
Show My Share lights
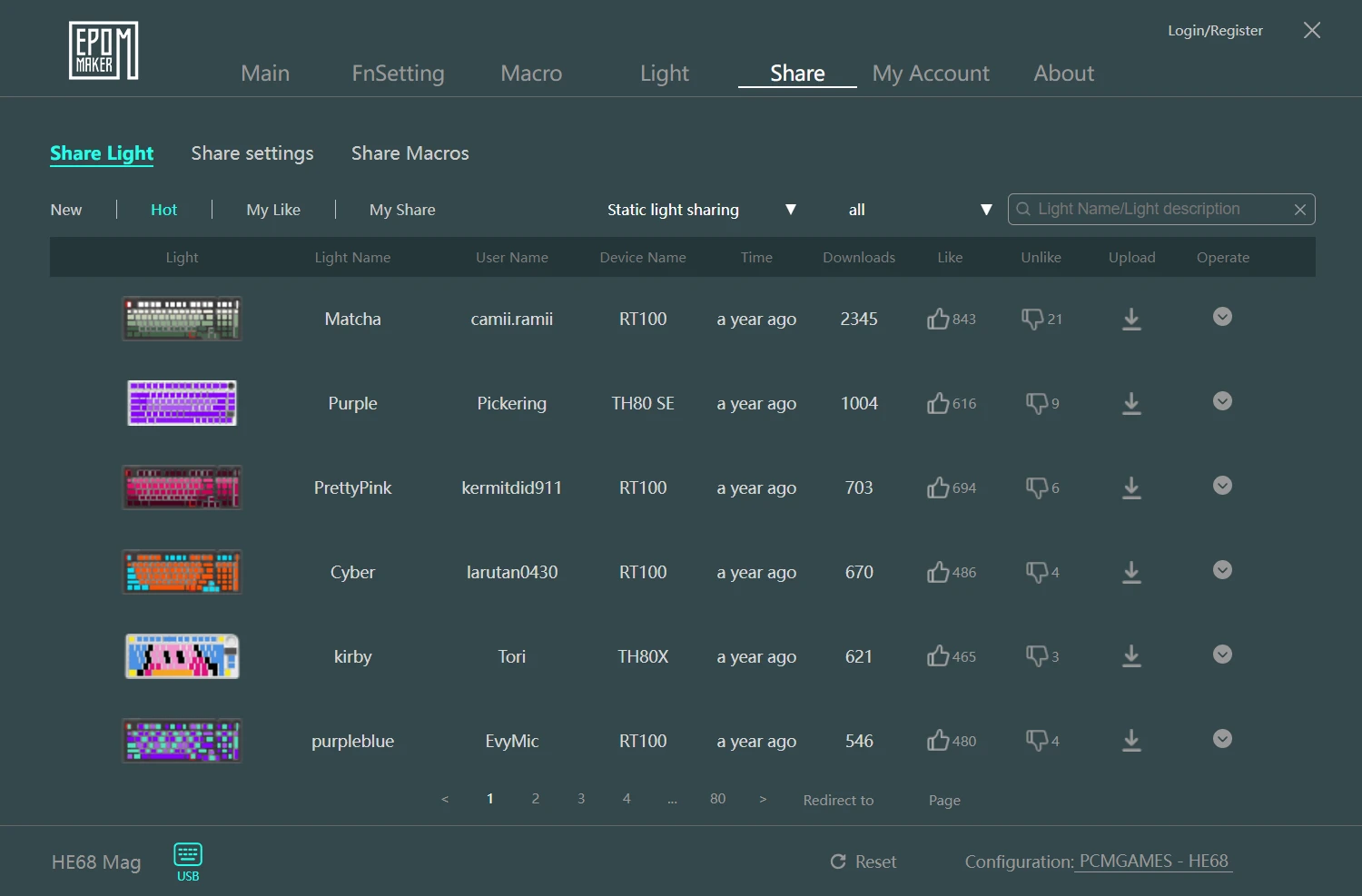tap(402, 210)
